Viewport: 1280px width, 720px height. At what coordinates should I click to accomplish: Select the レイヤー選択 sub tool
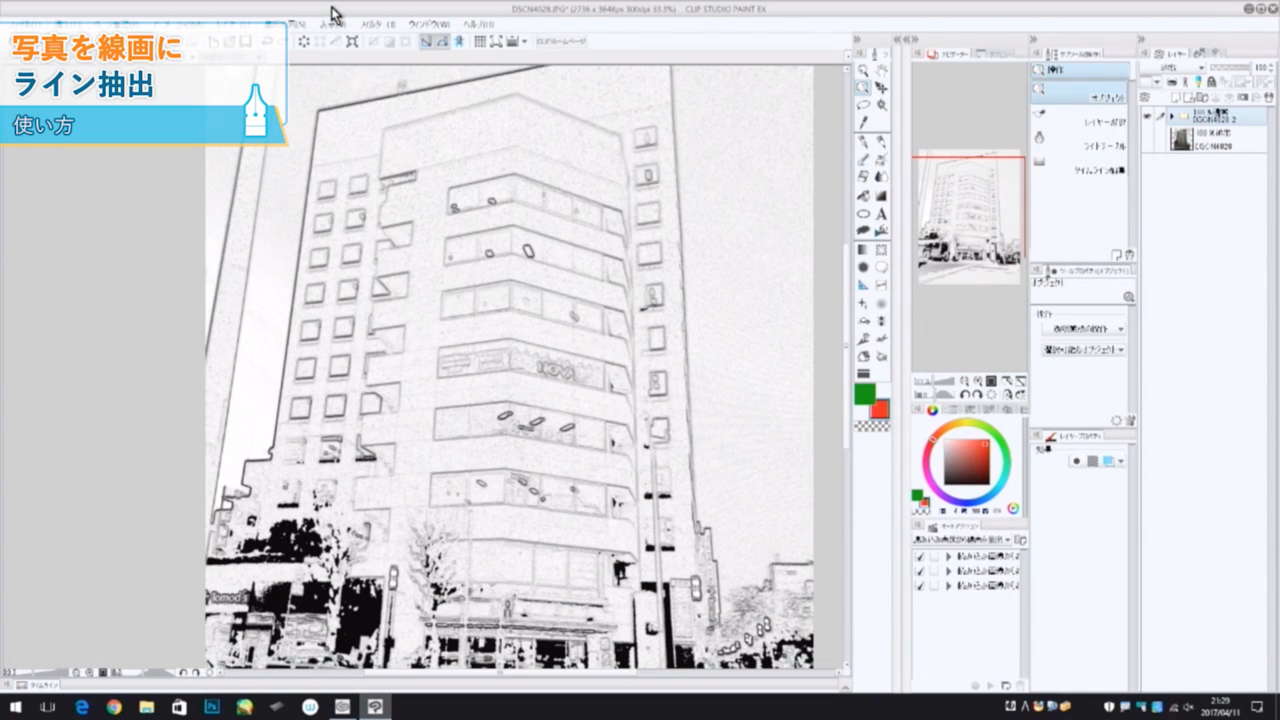click(x=1082, y=122)
